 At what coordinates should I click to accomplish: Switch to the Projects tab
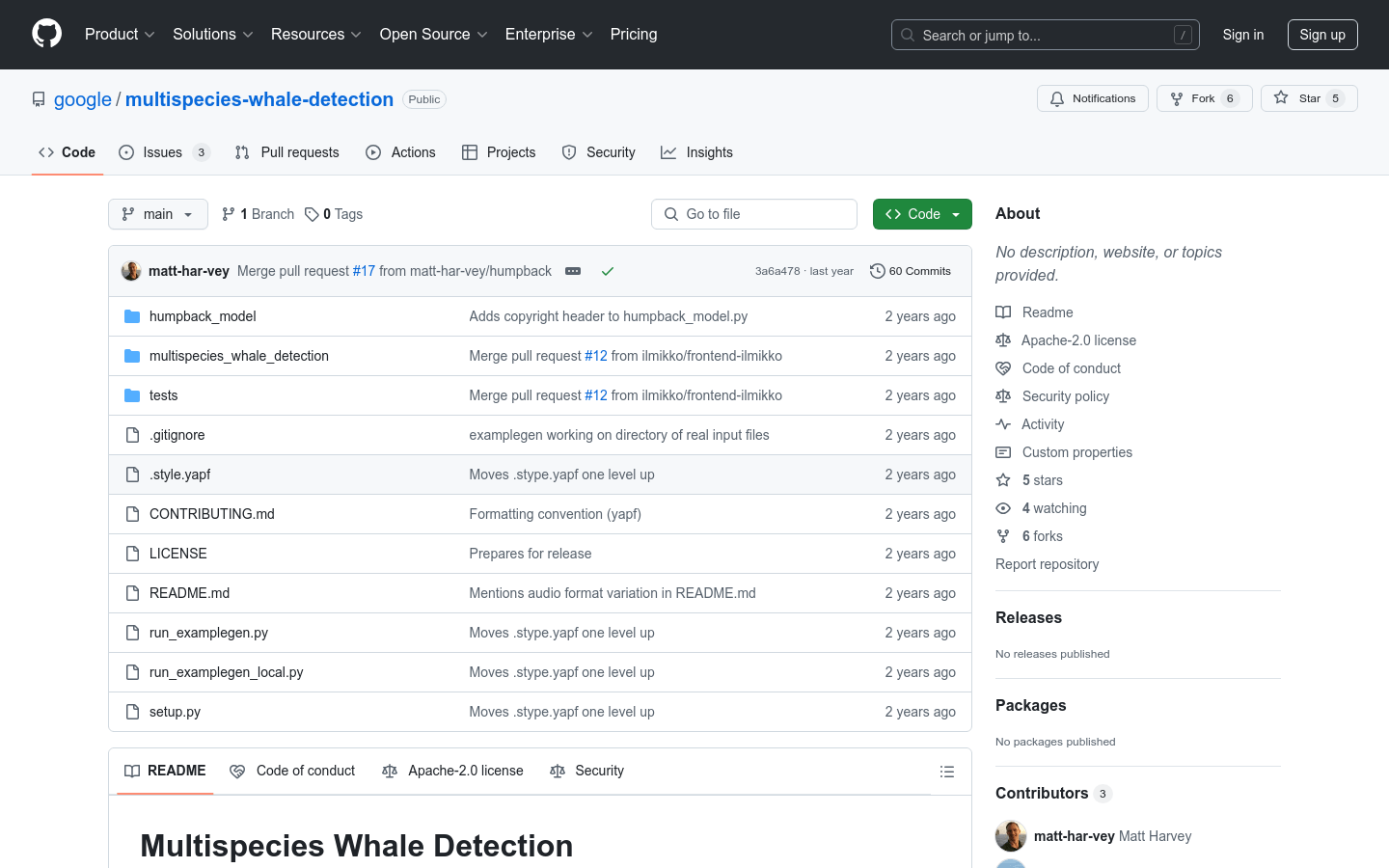coord(499,152)
